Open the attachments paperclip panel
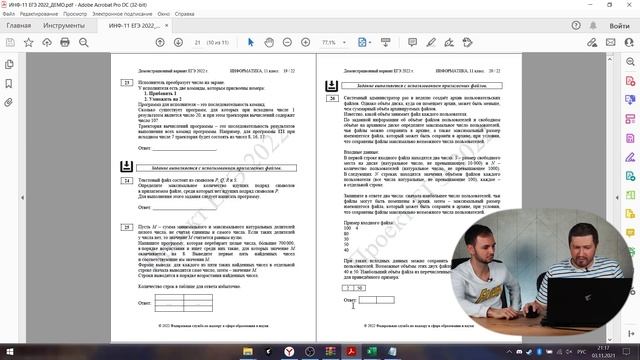This screenshot has width=640, height=360. click(9, 102)
